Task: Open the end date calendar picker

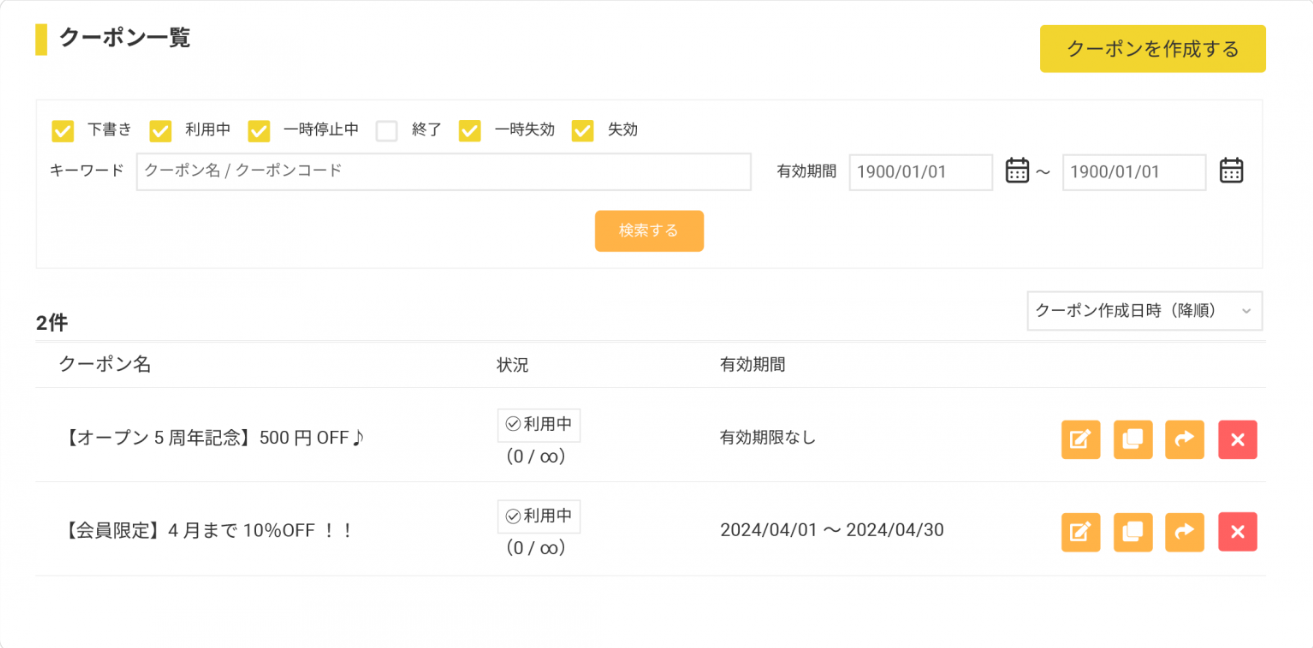Action: click(x=1231, y=171)
